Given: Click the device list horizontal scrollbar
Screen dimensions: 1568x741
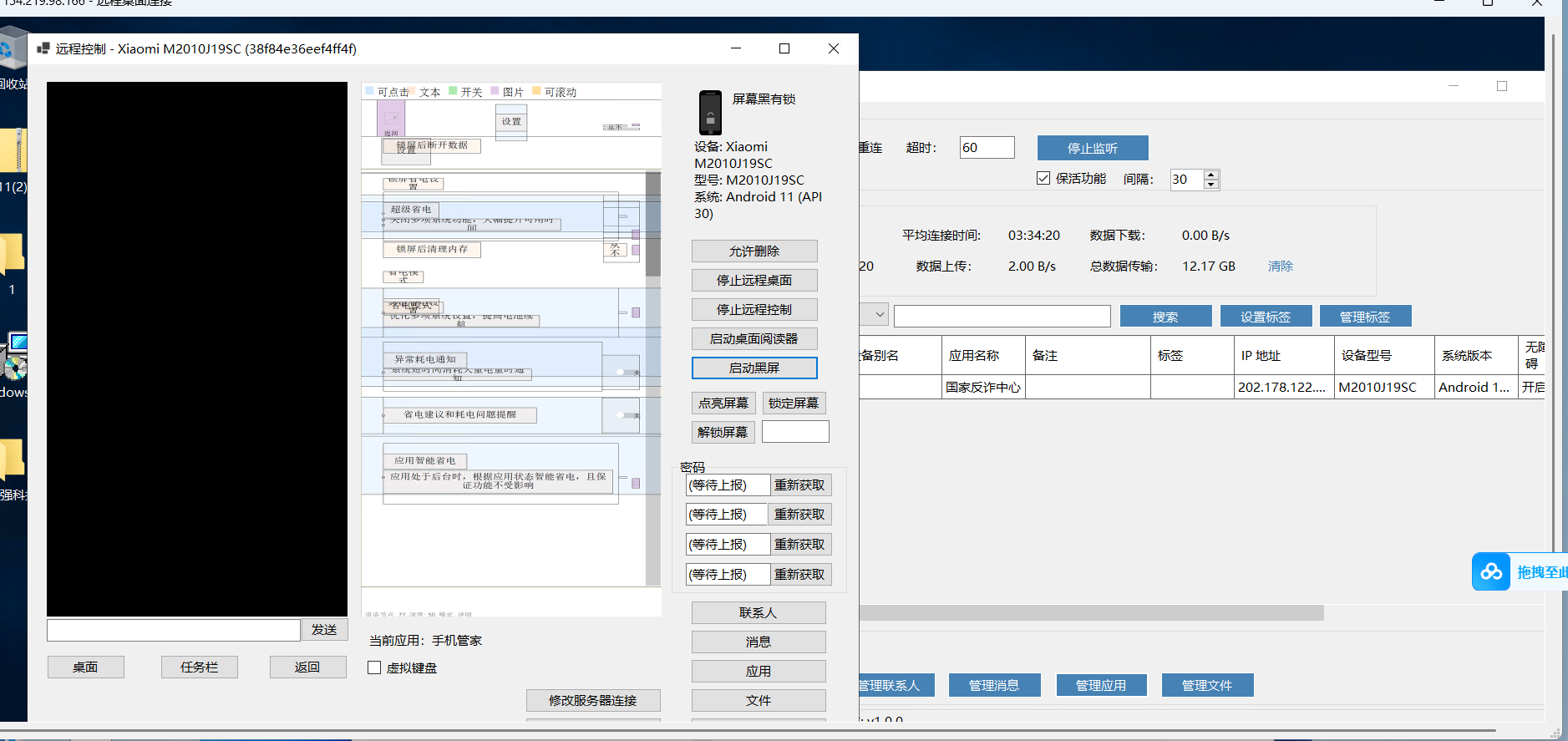Looking at the screenshot, I should 1086,613.
